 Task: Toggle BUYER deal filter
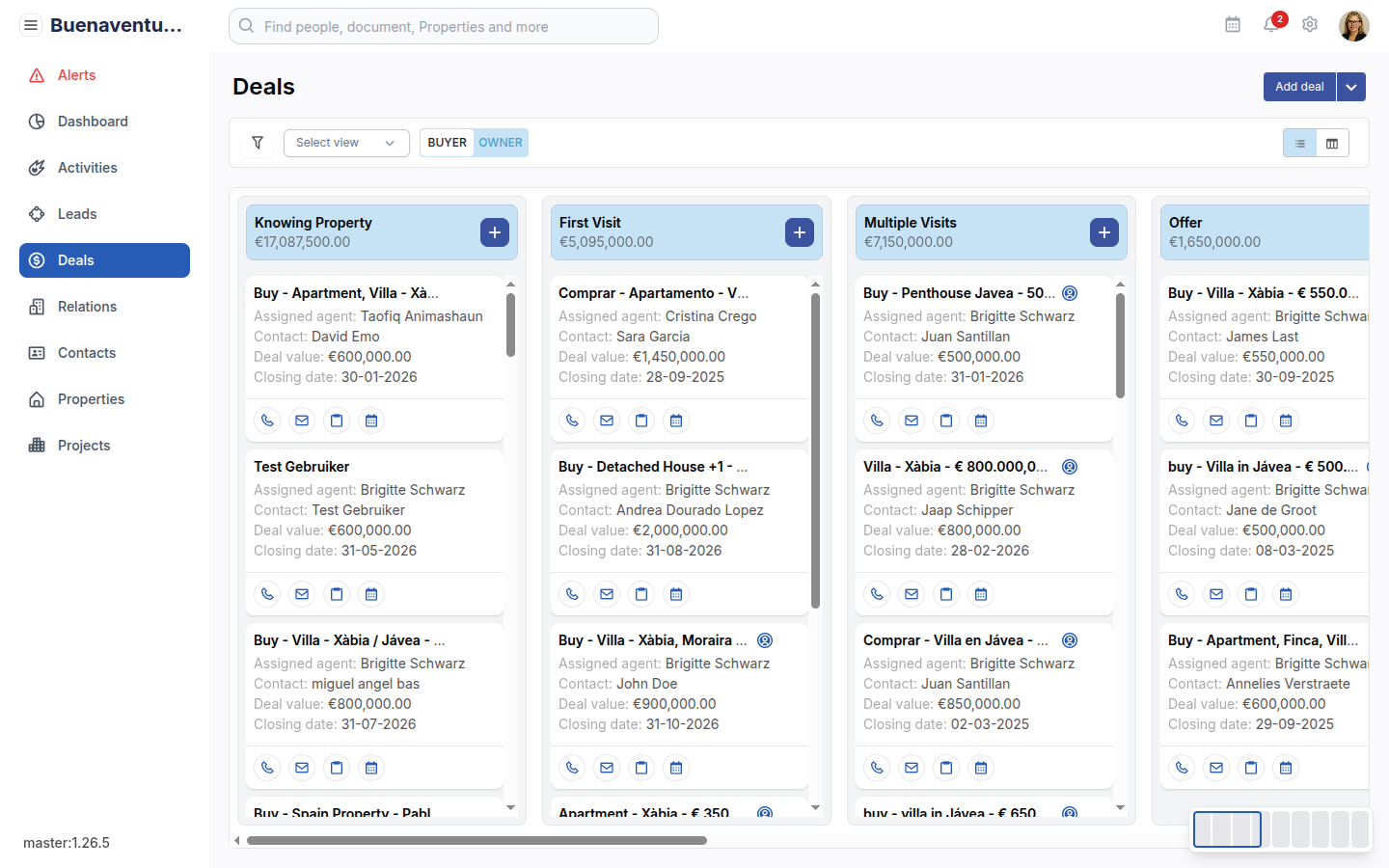click(447, 143)
